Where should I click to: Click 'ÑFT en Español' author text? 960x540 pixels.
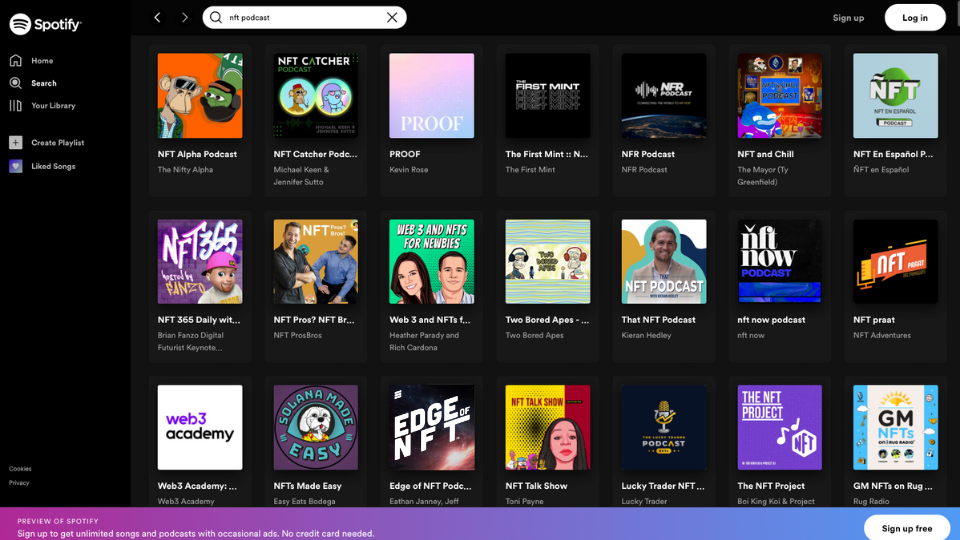[x=881, y=170]
